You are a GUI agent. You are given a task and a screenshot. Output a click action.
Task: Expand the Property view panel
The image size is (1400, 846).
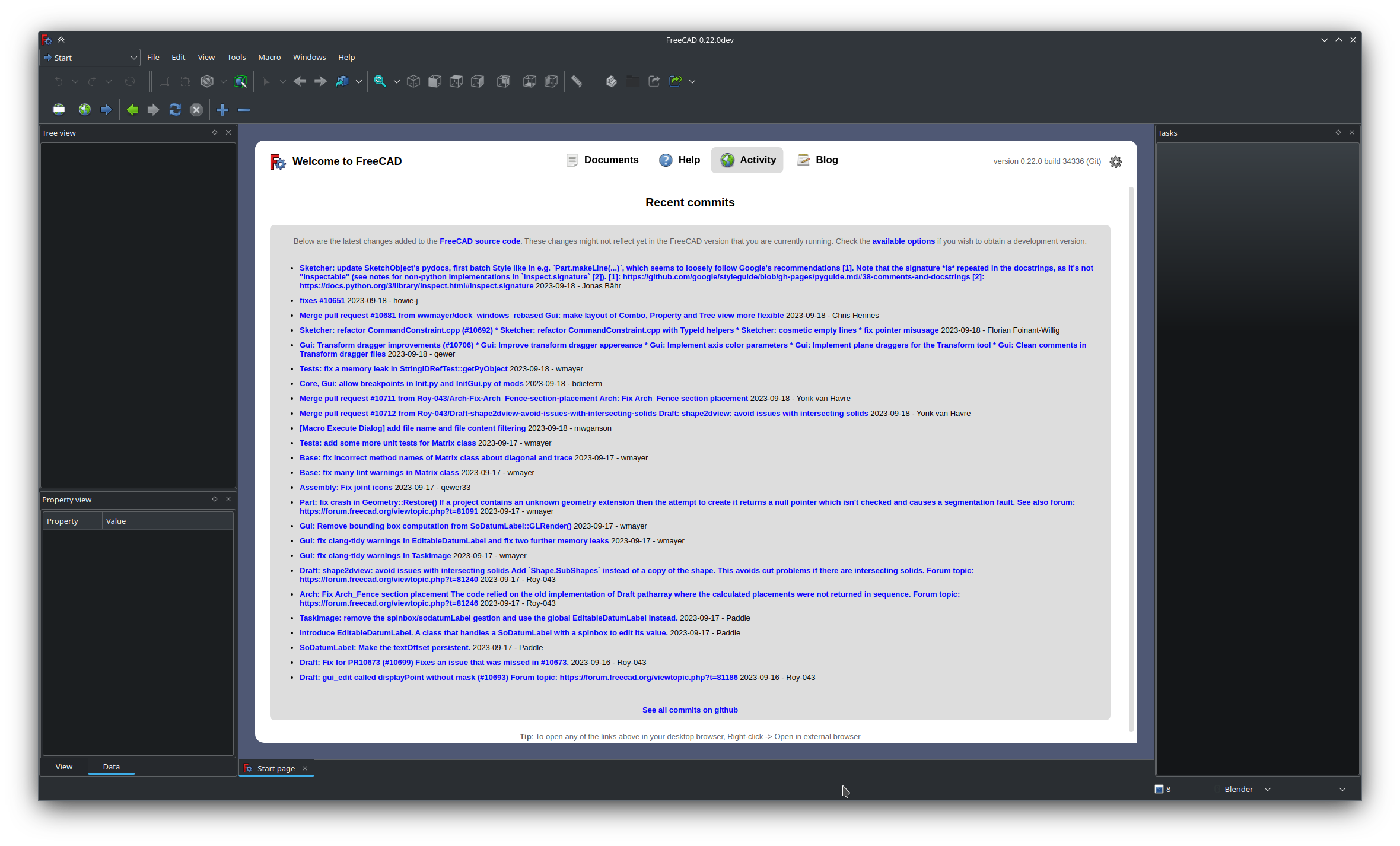point(214,500)
